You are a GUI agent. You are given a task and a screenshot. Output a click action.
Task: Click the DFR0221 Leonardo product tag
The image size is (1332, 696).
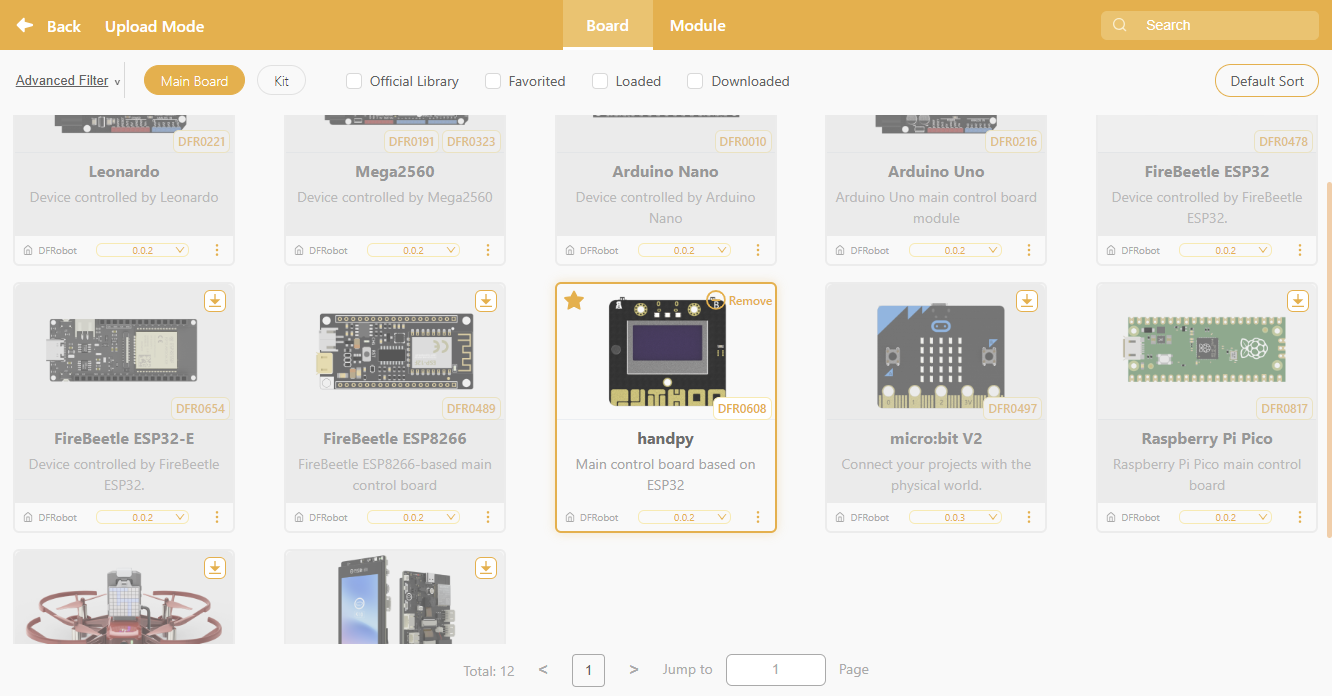click(201, 141)
